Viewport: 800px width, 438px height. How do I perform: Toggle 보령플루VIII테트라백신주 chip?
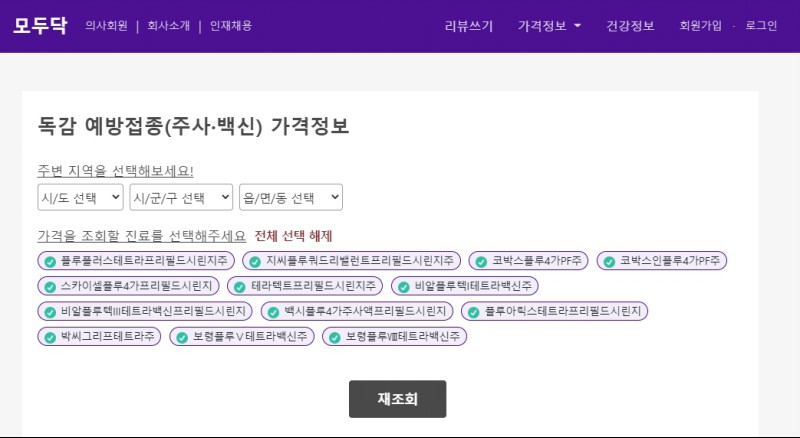[x=394, y=336]
